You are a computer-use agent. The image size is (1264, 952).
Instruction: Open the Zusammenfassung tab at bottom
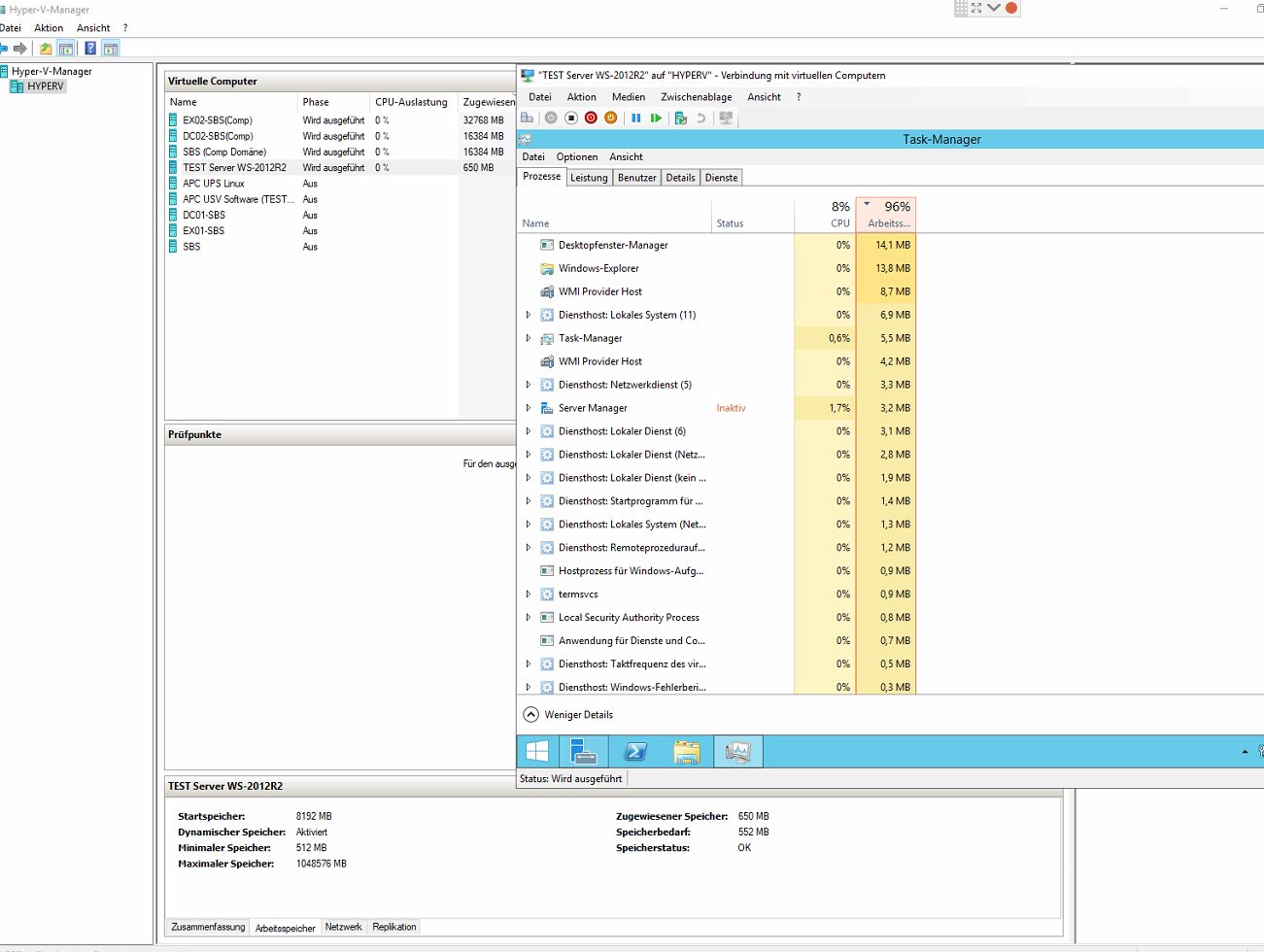(208, 927)
